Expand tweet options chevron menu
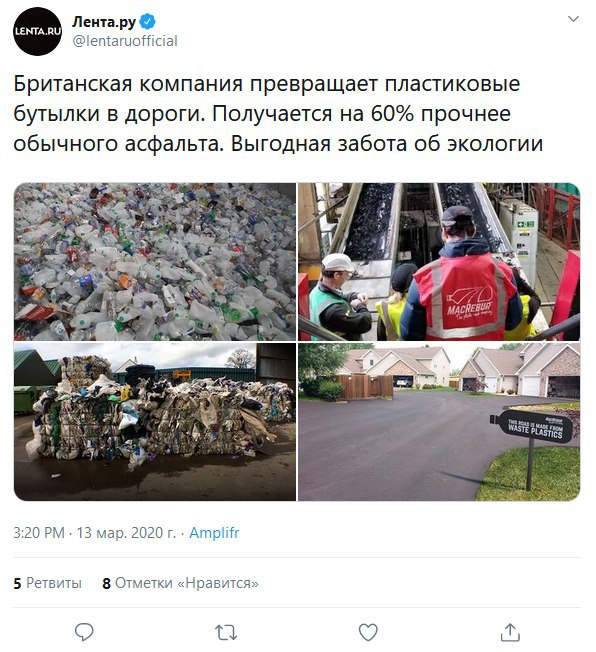 [574, 19]
